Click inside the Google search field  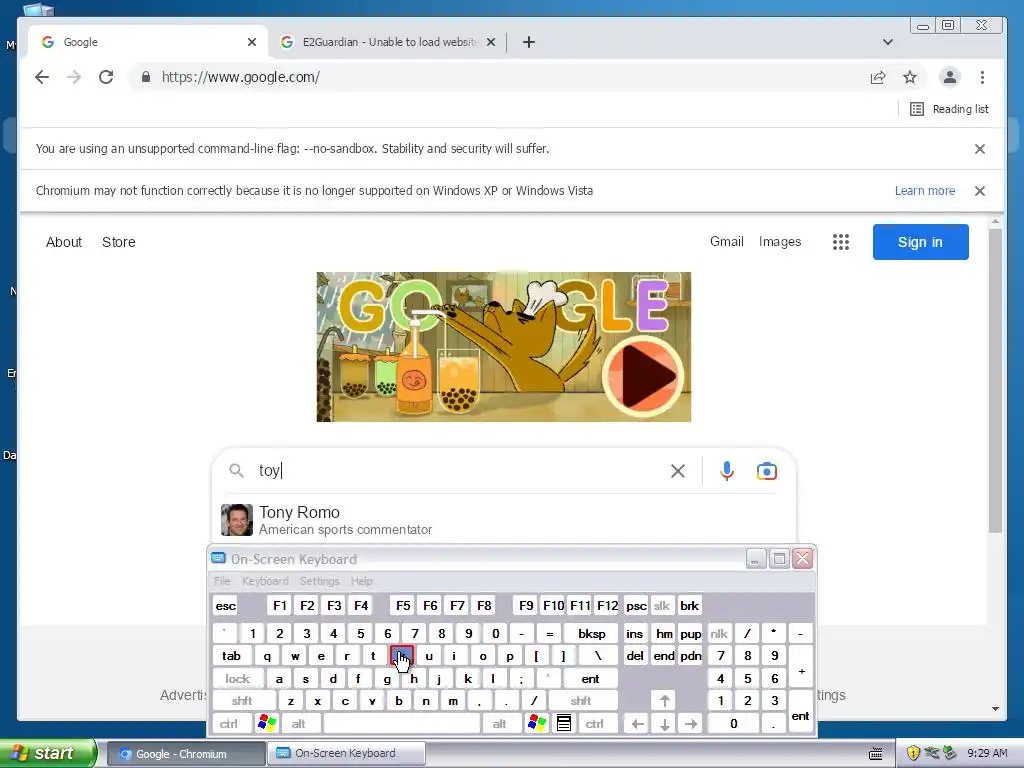click(457, 471)
